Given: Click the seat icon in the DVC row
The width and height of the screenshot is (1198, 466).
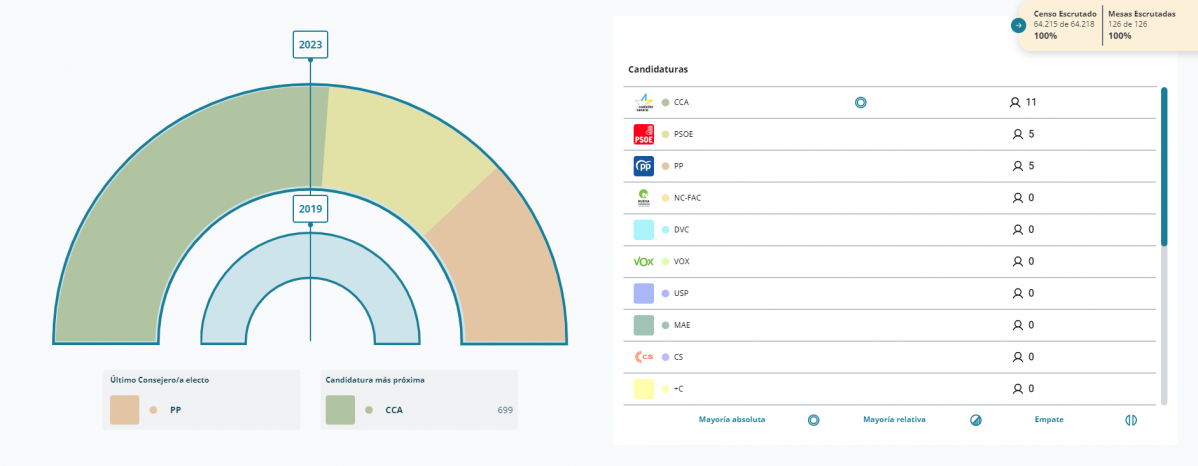Looking at the screenshot, I should pos(1017,230).
